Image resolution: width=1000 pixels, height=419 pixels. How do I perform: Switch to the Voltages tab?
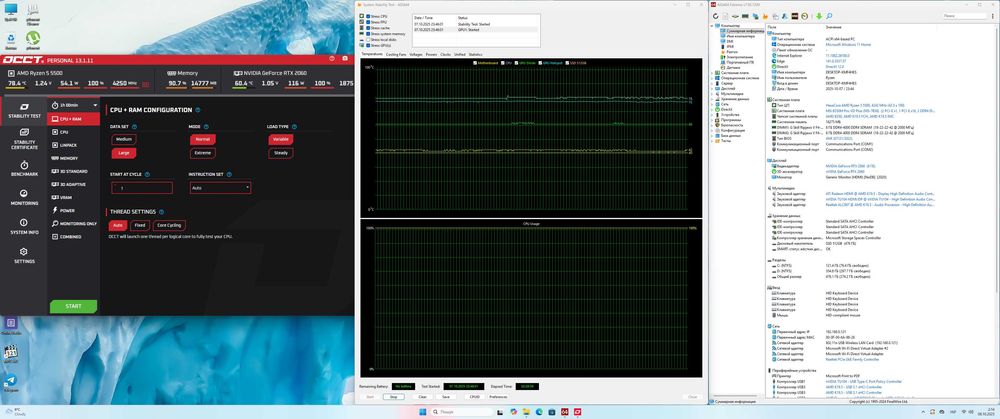[x=416, y=55]
